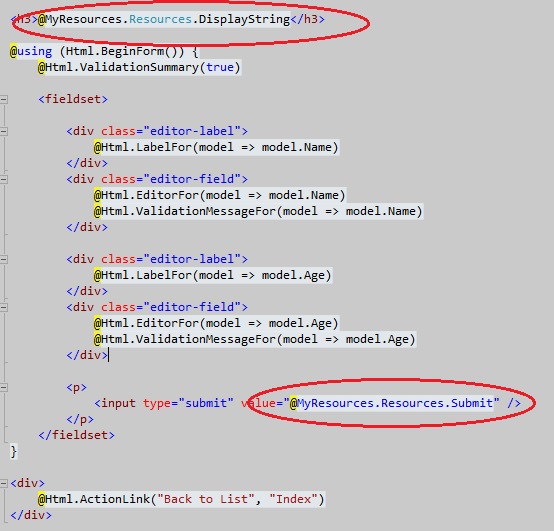Click the @Html.LabelFor model.Age line
This screenshot has width=554, height=531.
coord(213,275)
